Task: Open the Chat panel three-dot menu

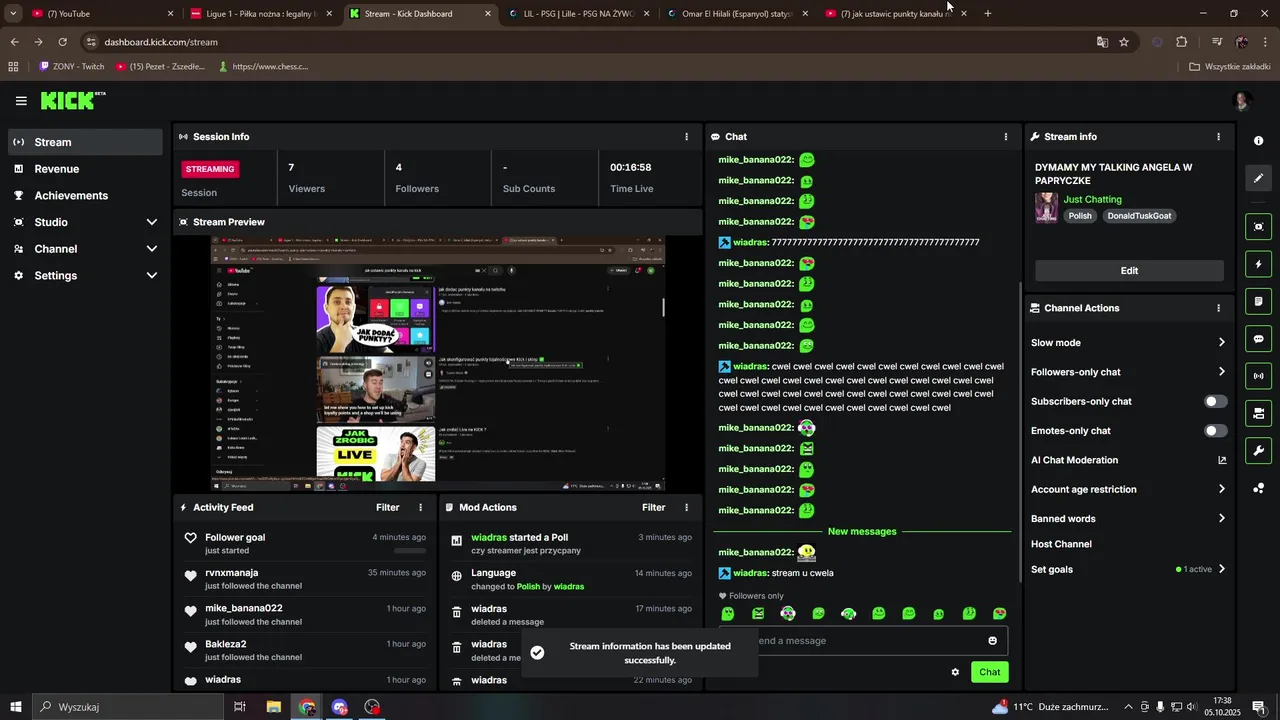Action: [x=1006, y=137]
